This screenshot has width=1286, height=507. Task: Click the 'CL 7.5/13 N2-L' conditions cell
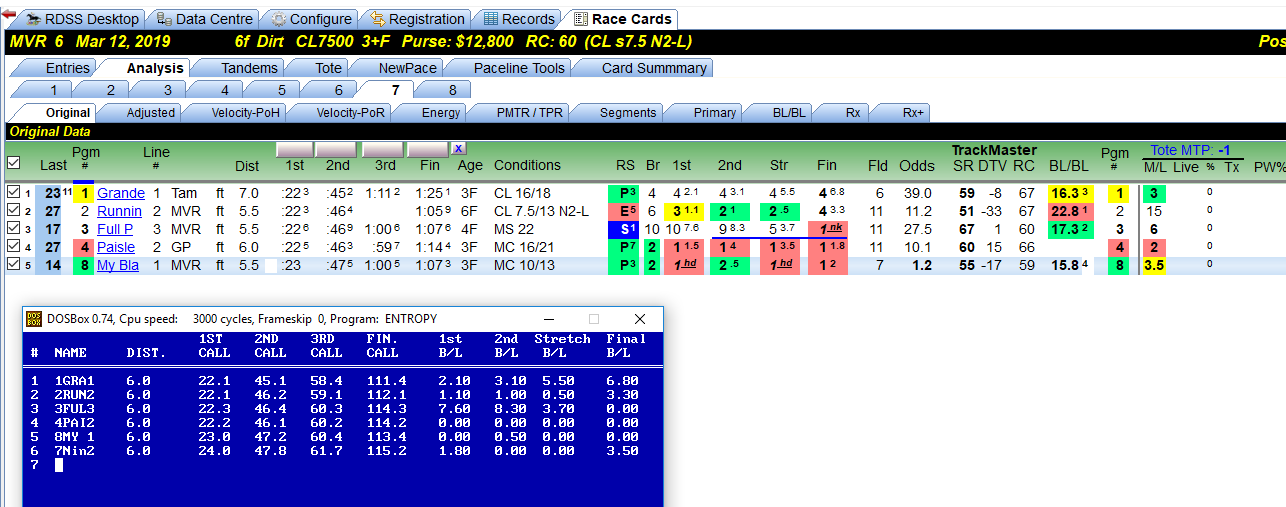[x=541, y=211]
